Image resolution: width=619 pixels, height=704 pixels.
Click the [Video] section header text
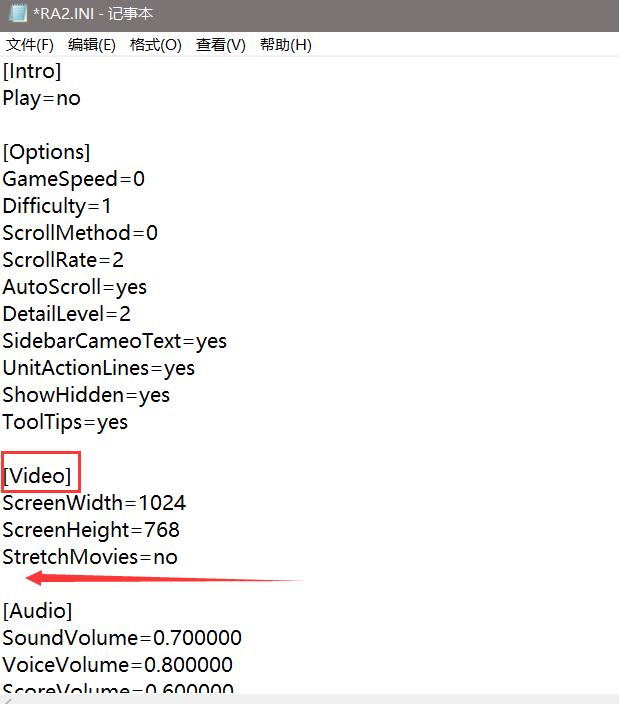coord(38,476)
